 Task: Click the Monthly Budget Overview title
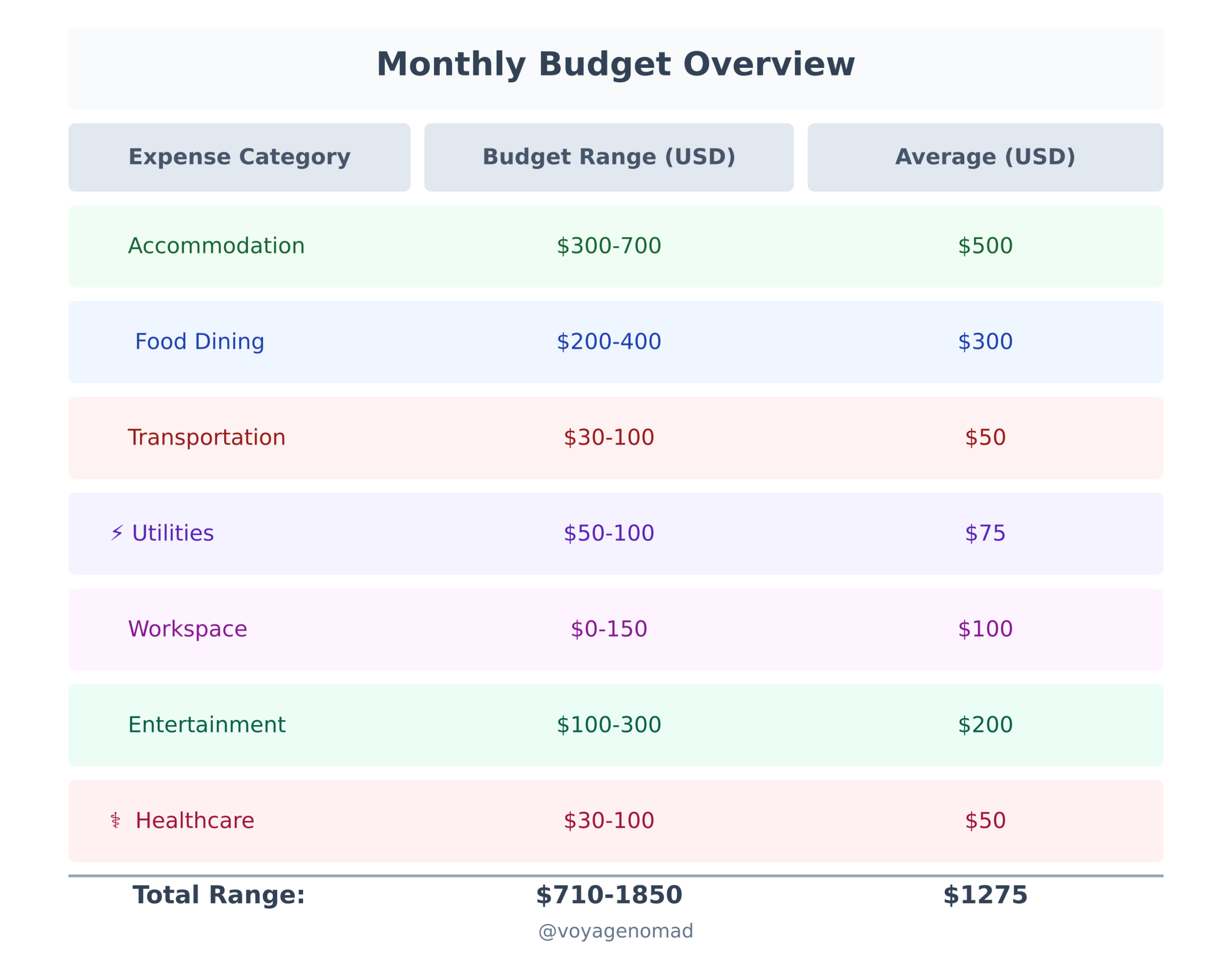tap(616, 65)
